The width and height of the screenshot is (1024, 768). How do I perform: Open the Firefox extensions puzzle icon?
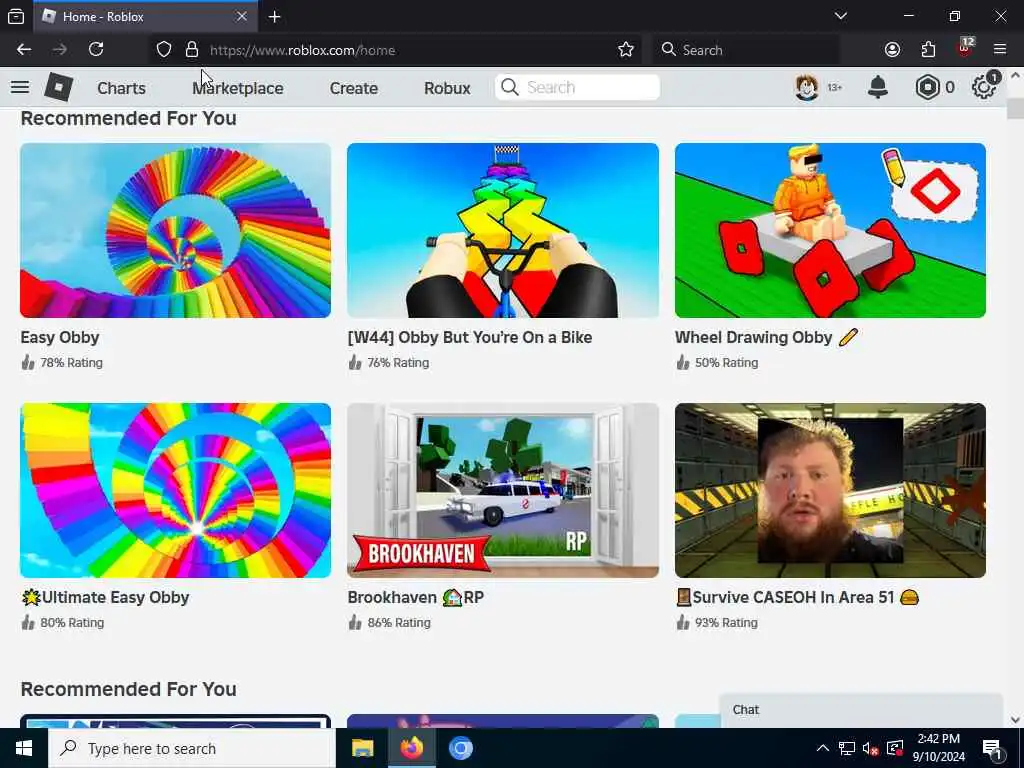point(928,50)
